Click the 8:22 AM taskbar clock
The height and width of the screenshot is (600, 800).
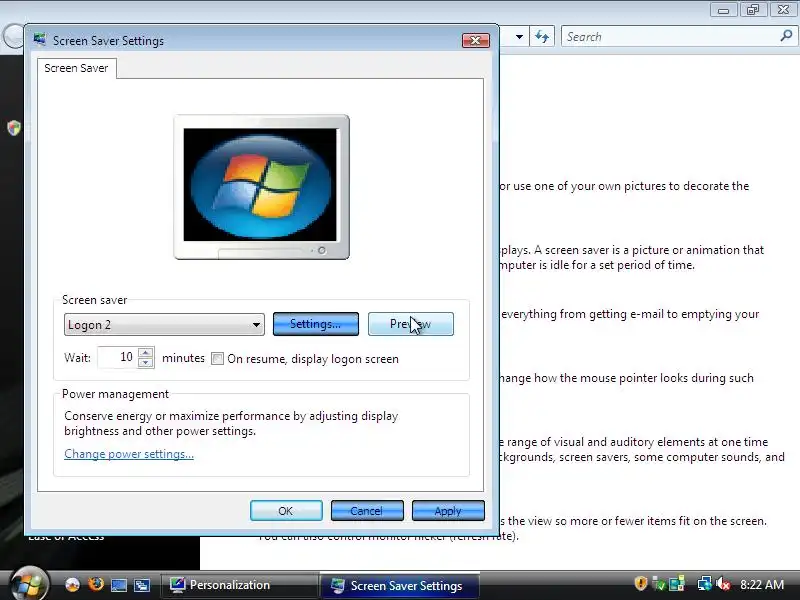[762, 585]
